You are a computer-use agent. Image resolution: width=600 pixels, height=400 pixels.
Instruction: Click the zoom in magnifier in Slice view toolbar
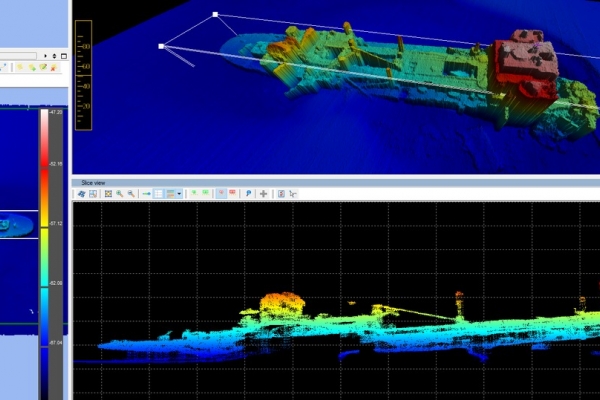(x=120, y=193)
